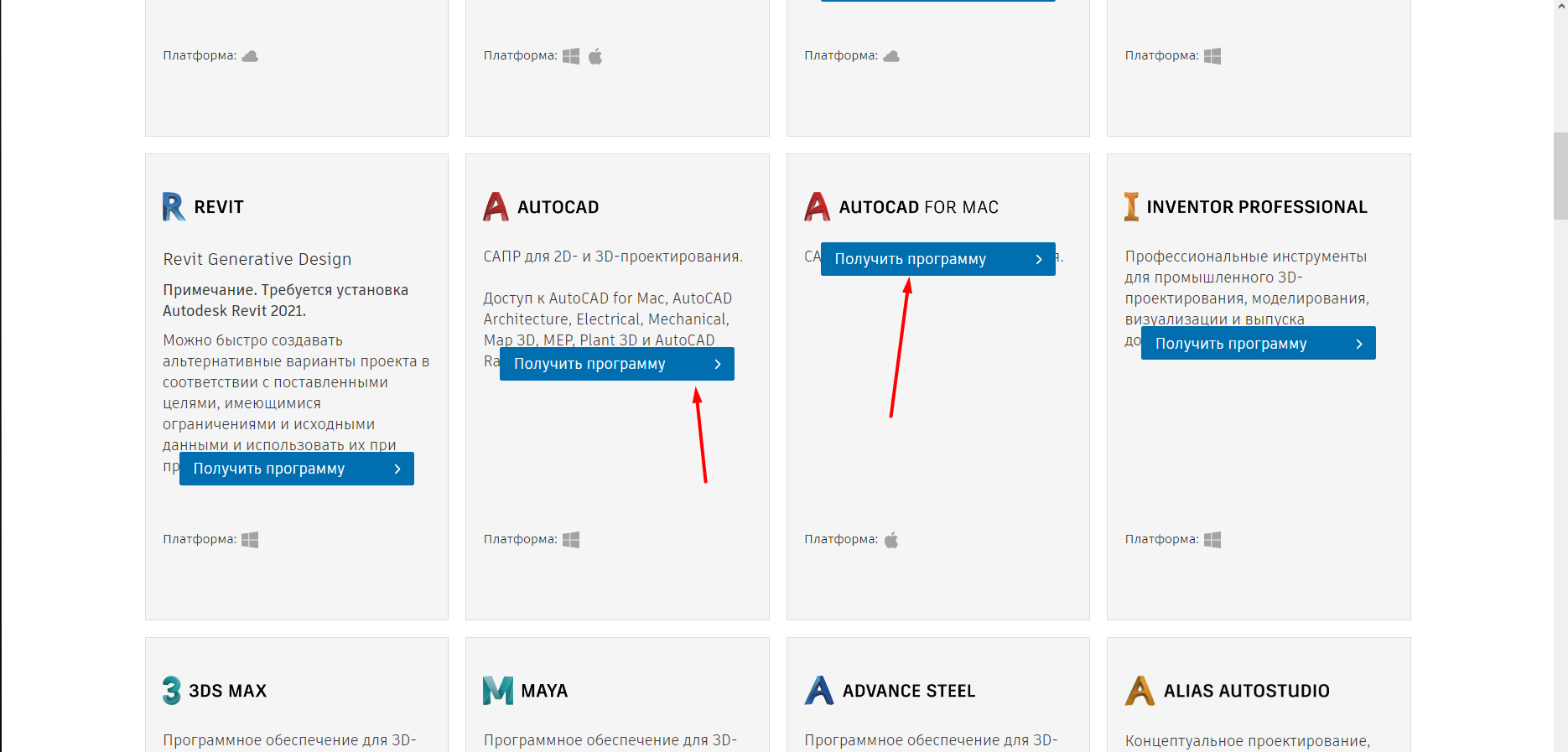
Task: Click the AUTOCAD FOR MAC title
Action: (x=919, y=207)
